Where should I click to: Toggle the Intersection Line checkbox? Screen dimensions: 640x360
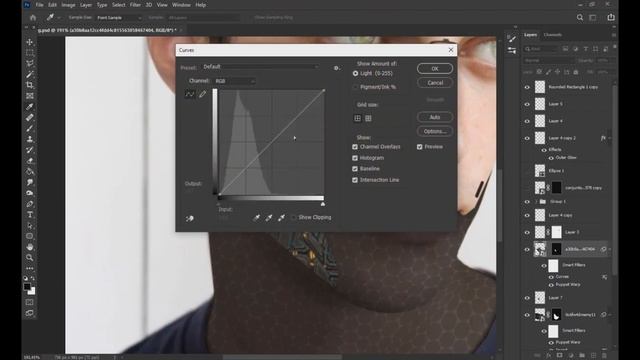coord(355,180)
